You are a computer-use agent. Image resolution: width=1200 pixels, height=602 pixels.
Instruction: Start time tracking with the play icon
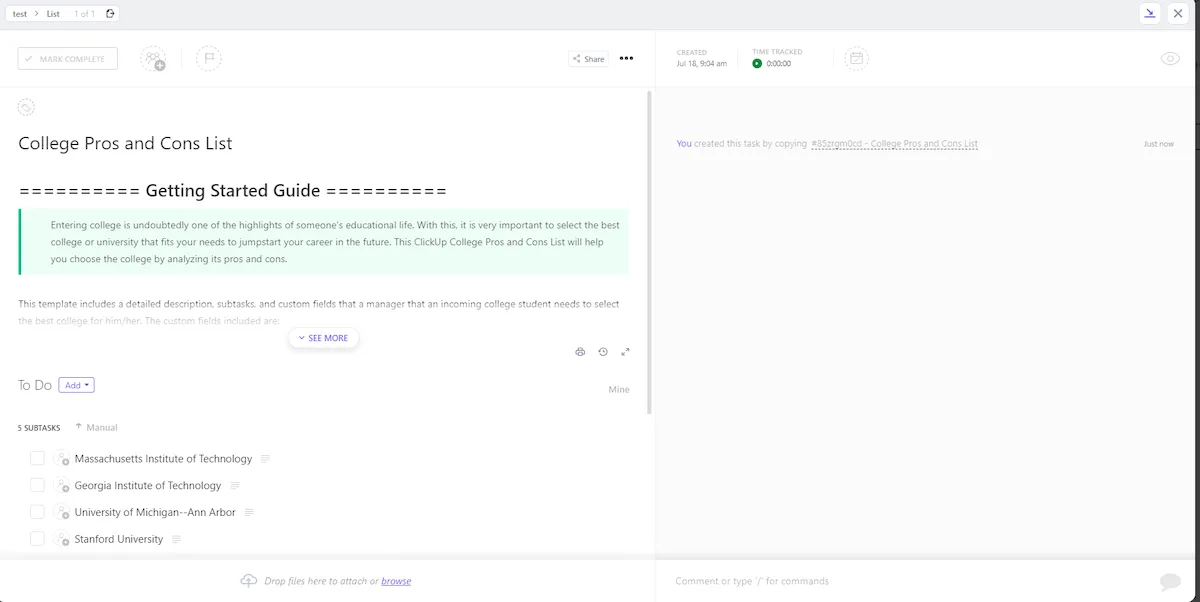pyautogui.click(x=757, y=63)
